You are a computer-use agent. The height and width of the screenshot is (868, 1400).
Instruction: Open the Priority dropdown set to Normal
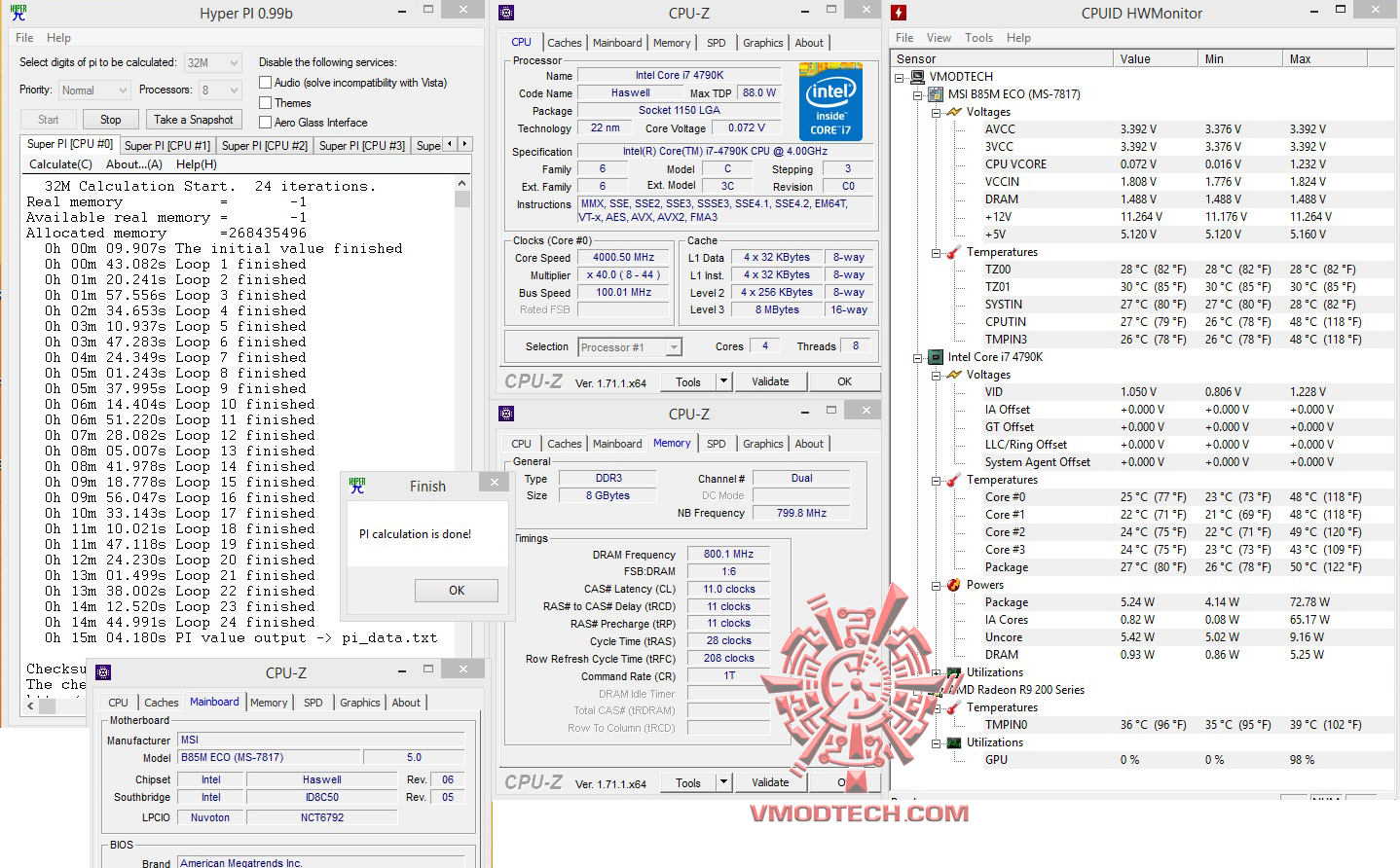point(93,90)
